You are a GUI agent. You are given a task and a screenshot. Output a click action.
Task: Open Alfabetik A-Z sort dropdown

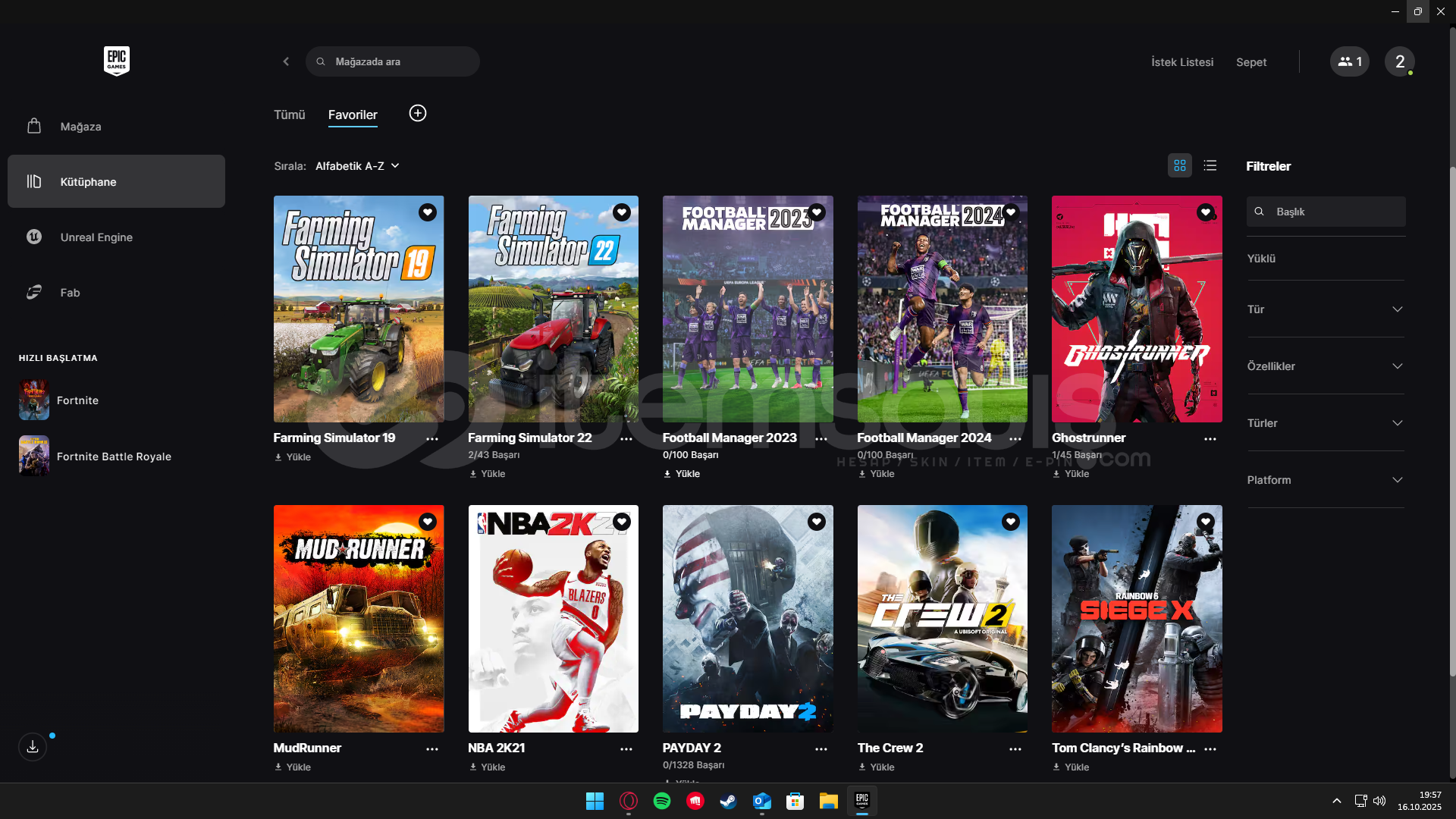tap(357, 166)
